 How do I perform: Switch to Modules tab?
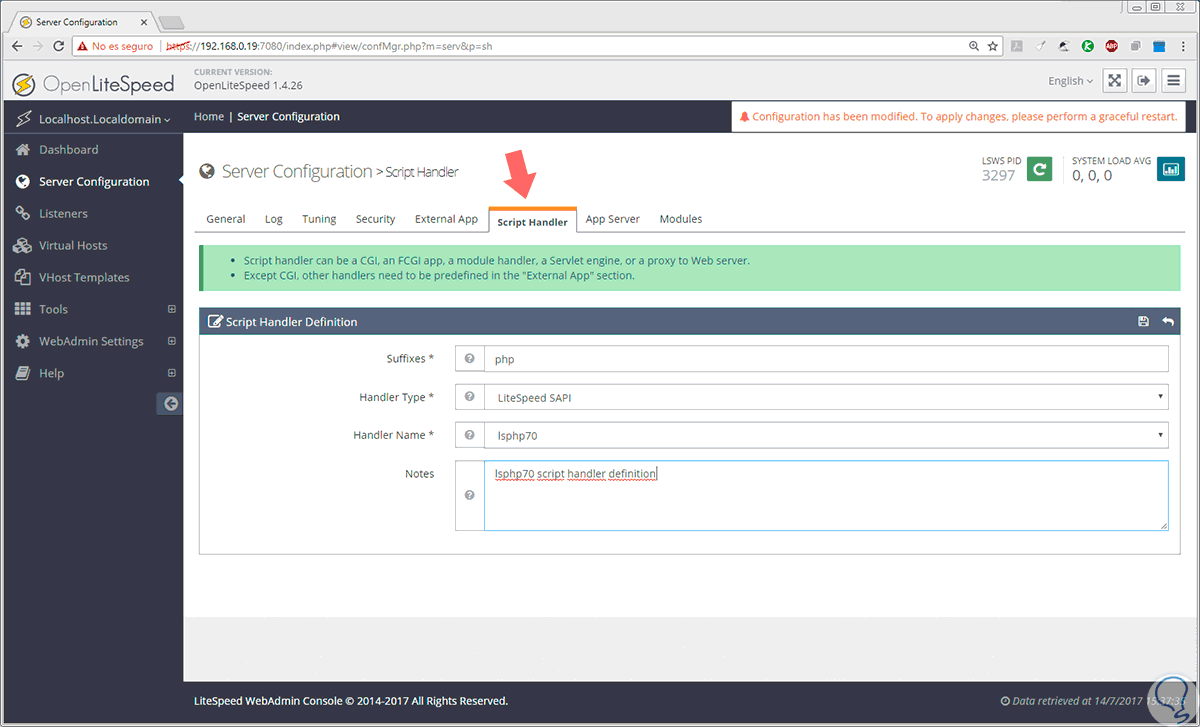coord(681,219)
